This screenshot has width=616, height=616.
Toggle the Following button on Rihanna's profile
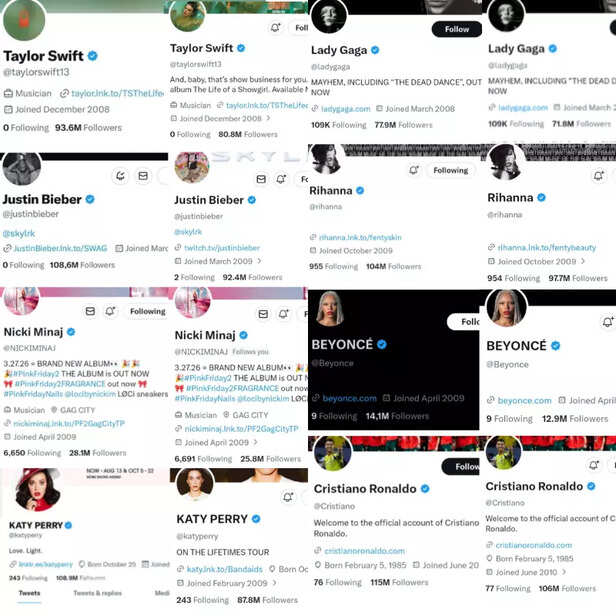point(451,170)
